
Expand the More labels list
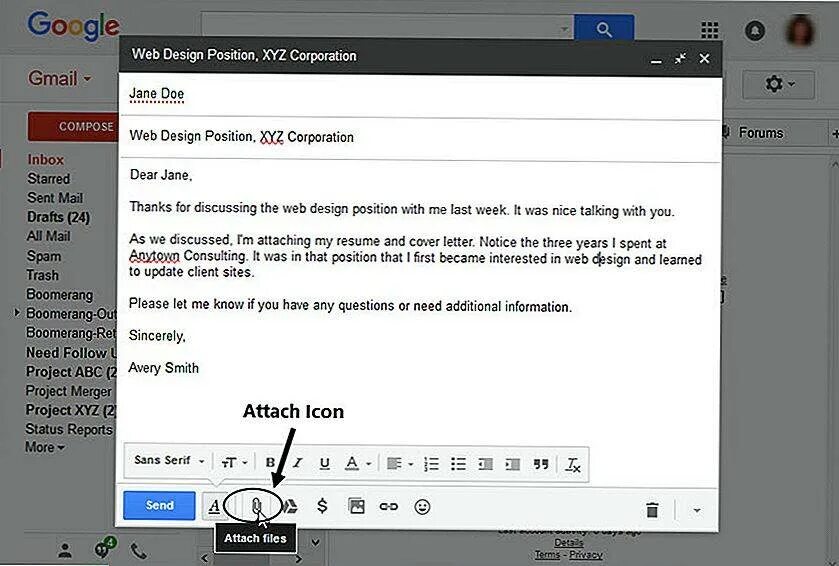coord(45,447)
